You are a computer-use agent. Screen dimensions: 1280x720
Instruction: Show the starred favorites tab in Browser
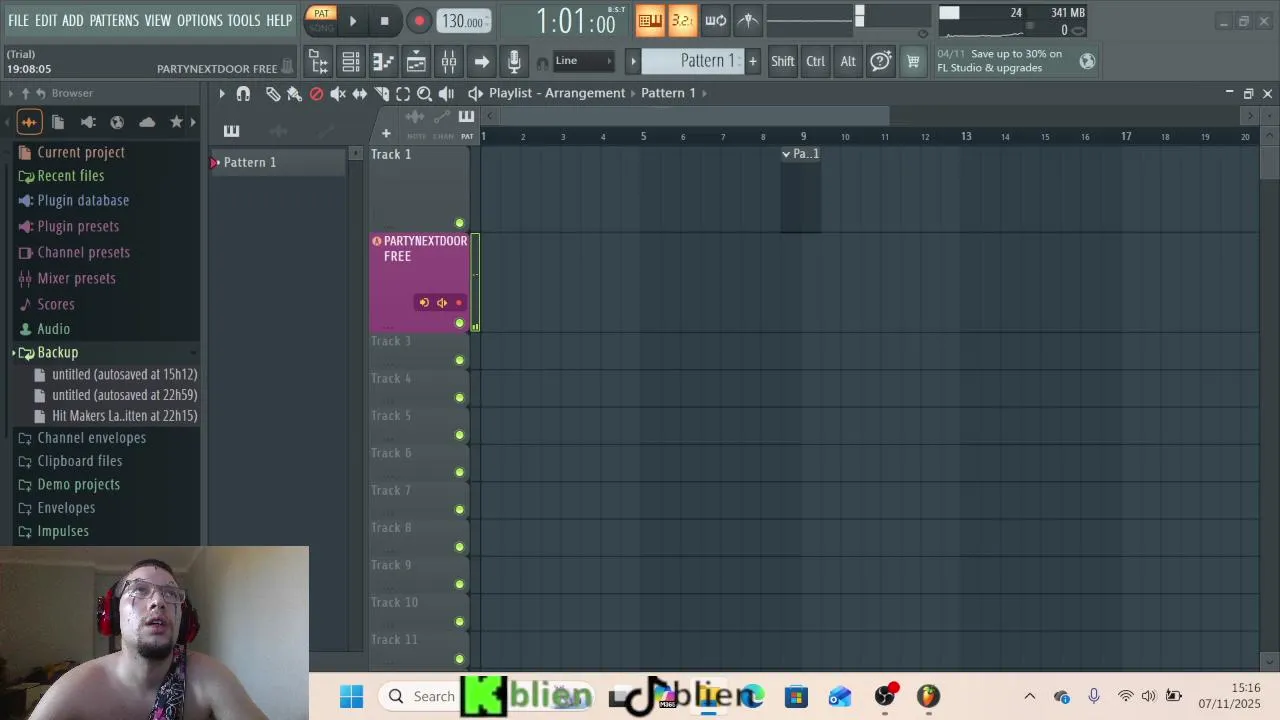tap(176, 122)
